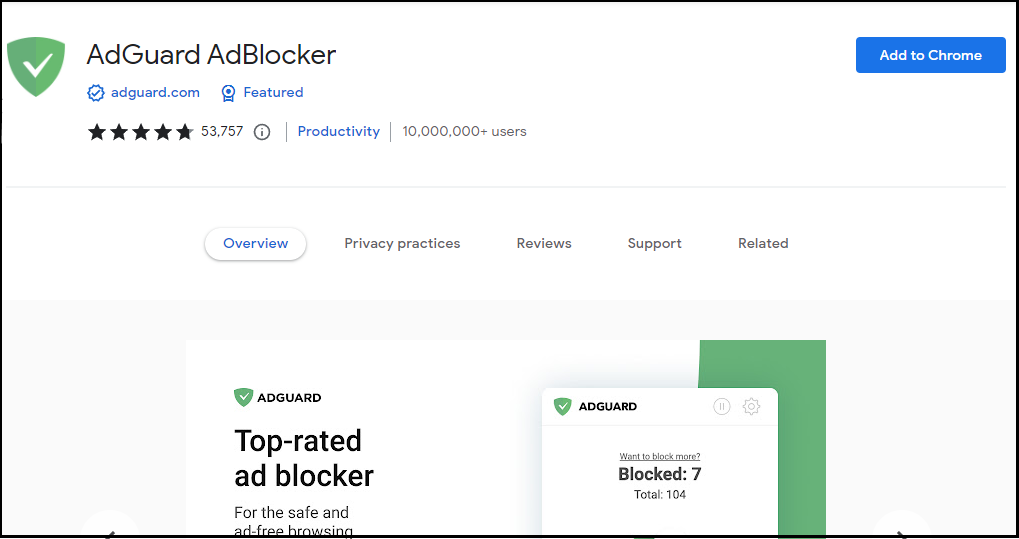The image size is (1019, 539).
Task: Click the Top-rated ad blocker heading
Action: click(303, 458)
